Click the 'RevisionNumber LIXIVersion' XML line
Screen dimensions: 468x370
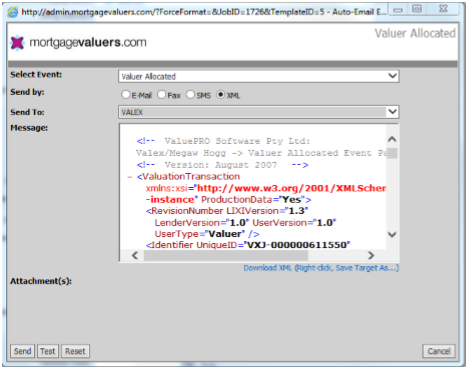tap(227, 211)
